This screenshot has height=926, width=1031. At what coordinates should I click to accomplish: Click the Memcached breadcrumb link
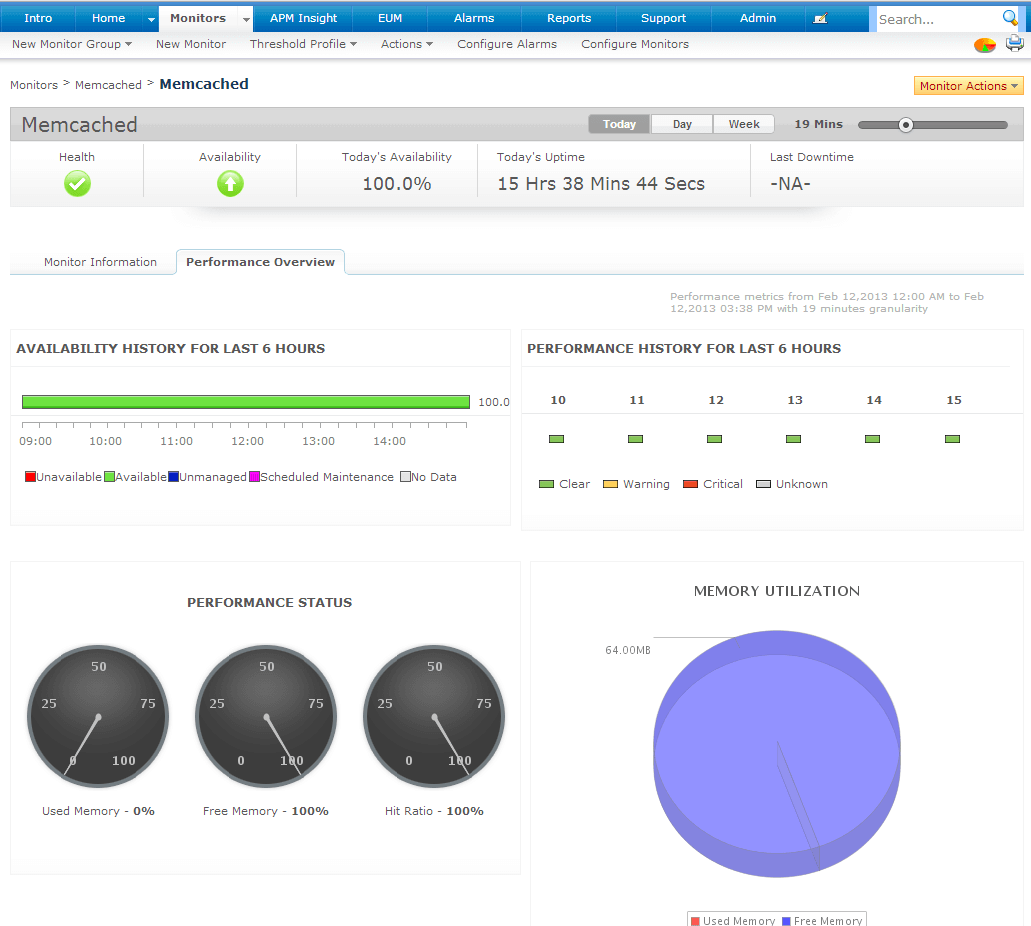tap(108, 85)
